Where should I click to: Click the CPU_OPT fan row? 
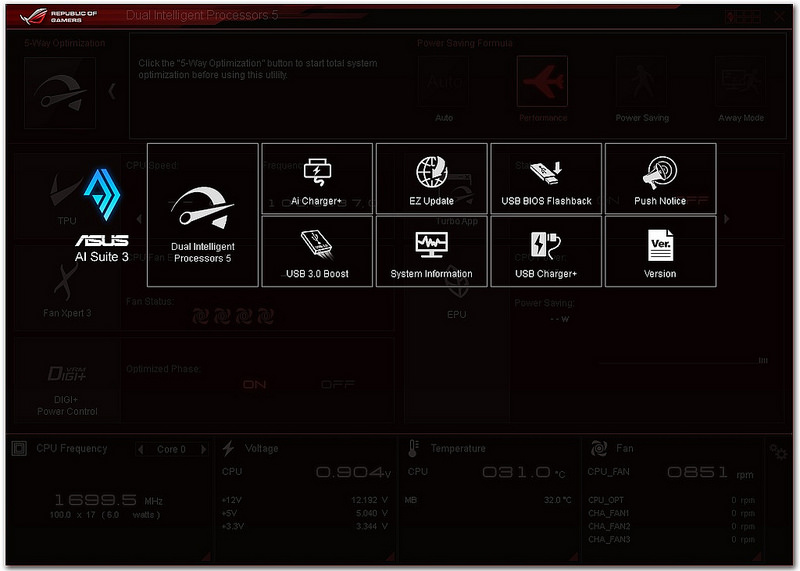tap(671, 500)
